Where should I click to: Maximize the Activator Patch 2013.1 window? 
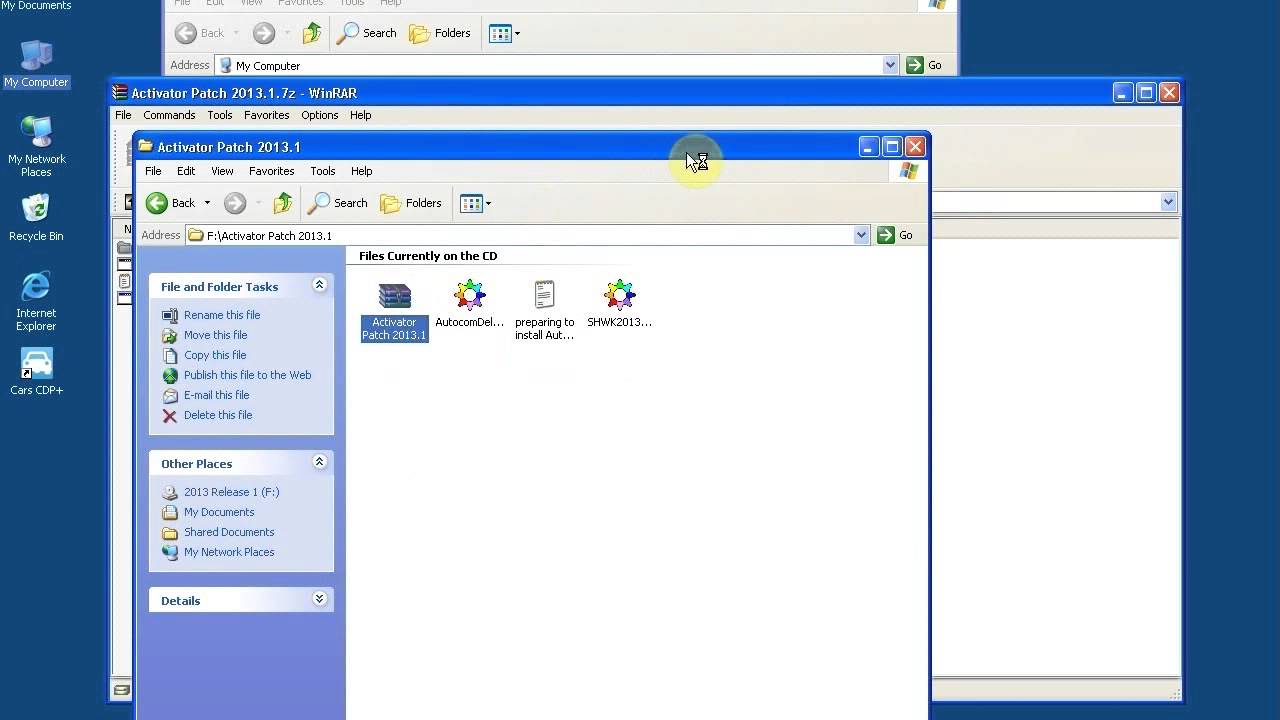(892, 147)
